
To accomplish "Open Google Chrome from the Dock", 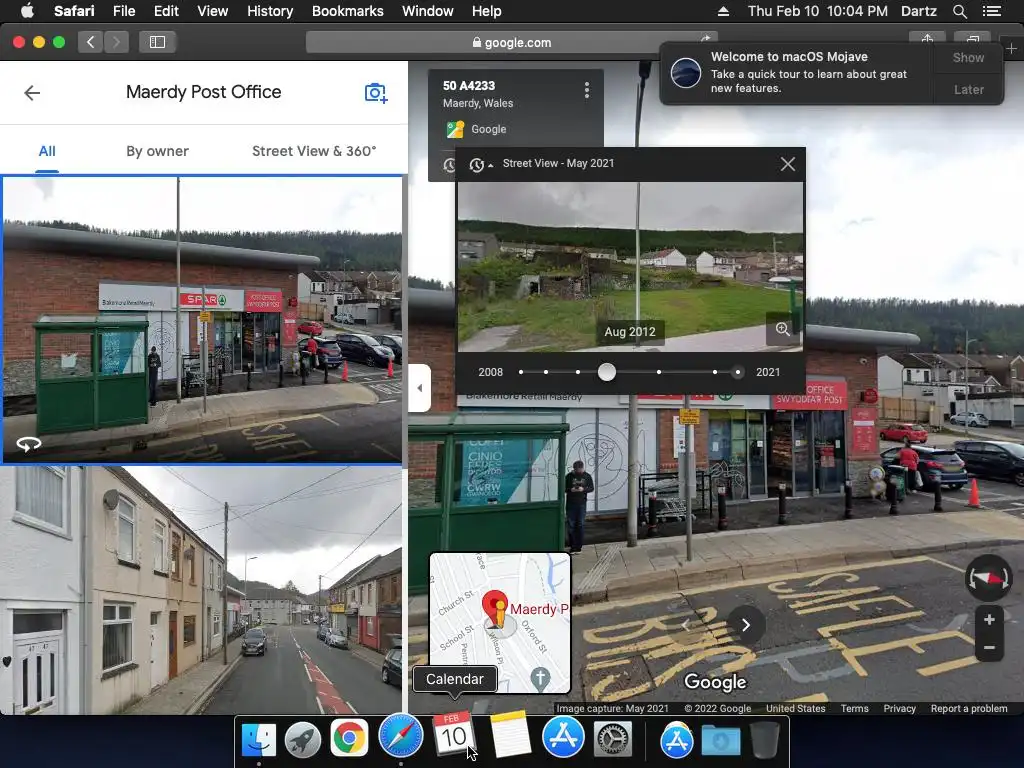I will point(349,738).
